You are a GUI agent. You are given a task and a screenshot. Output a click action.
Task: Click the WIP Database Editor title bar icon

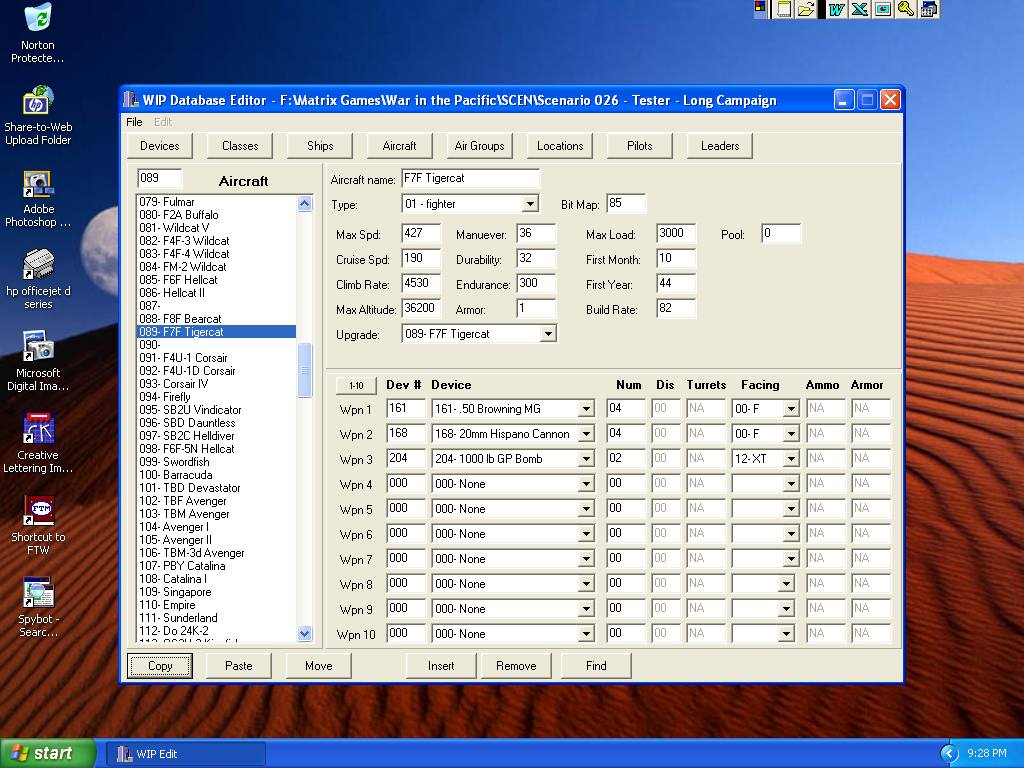[x=131, y=100]
